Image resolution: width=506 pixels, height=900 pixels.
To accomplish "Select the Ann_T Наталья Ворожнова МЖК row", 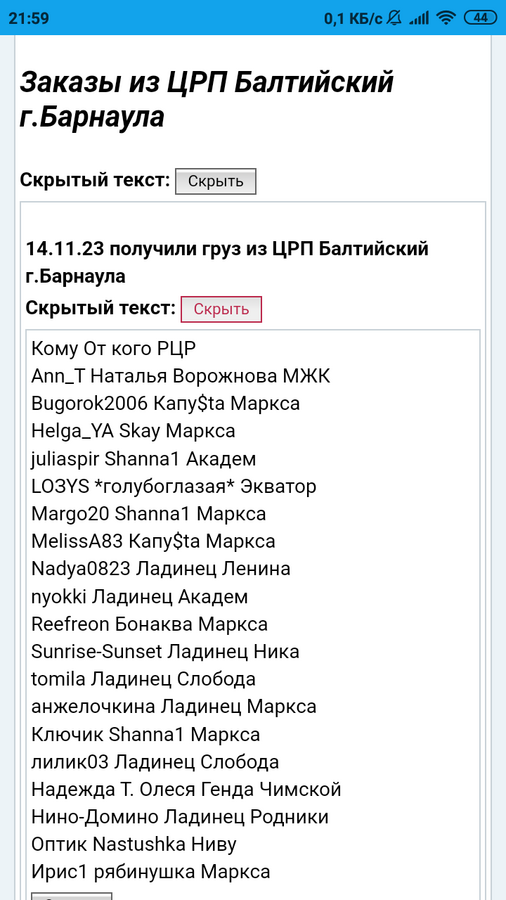I will (x=181, y=376).
